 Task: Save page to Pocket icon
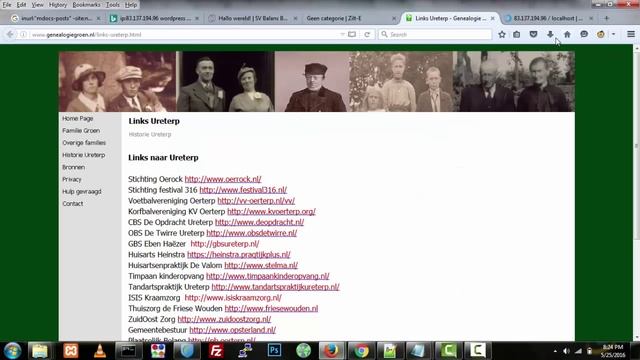coord(533,35)
